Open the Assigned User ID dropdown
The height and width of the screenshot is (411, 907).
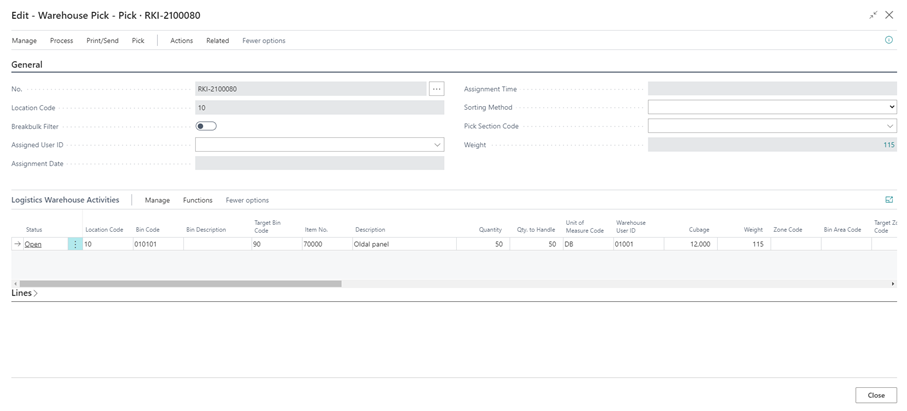[437, 145]
